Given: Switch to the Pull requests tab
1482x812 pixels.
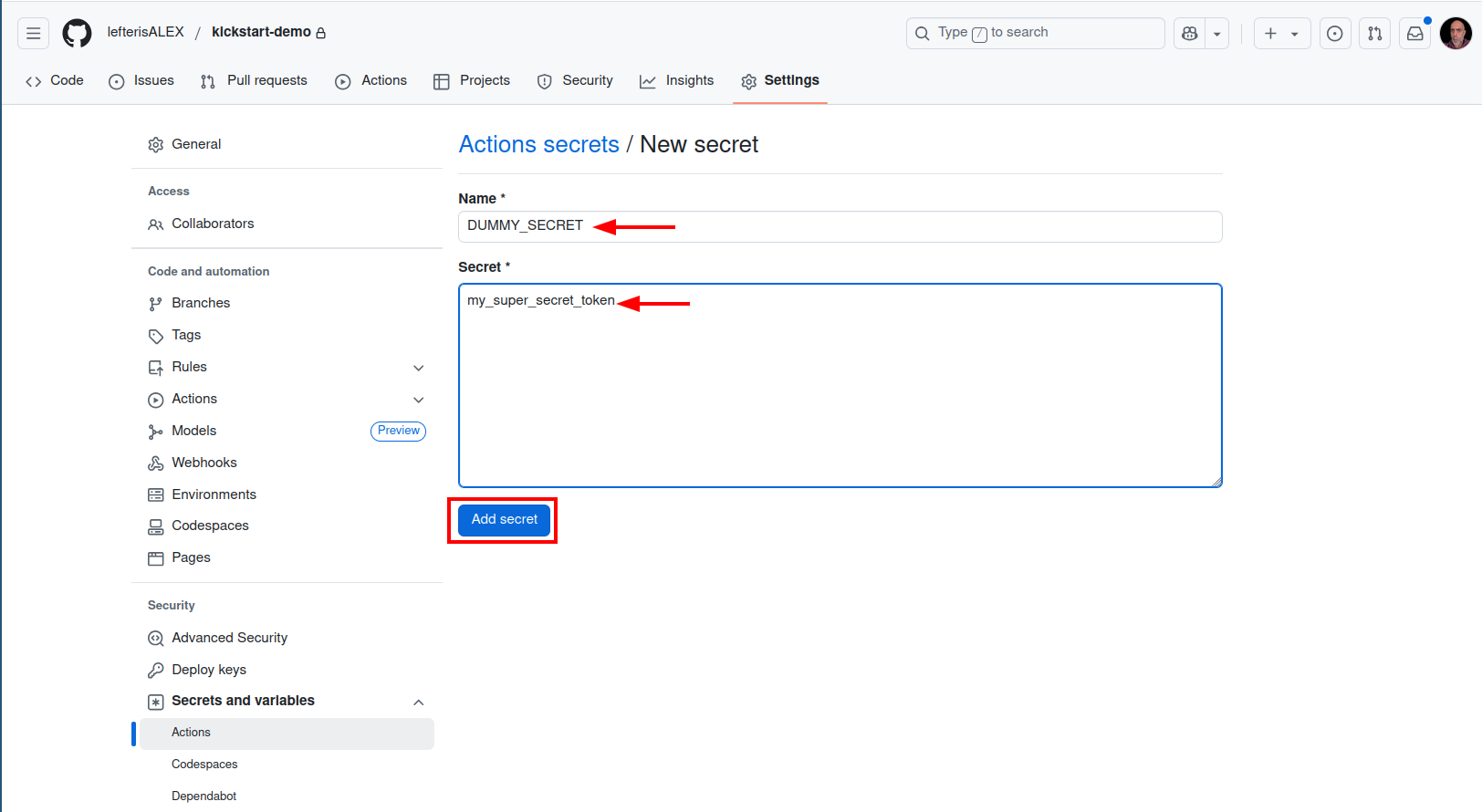Looking at the screenshot, I should pos(254,80).
